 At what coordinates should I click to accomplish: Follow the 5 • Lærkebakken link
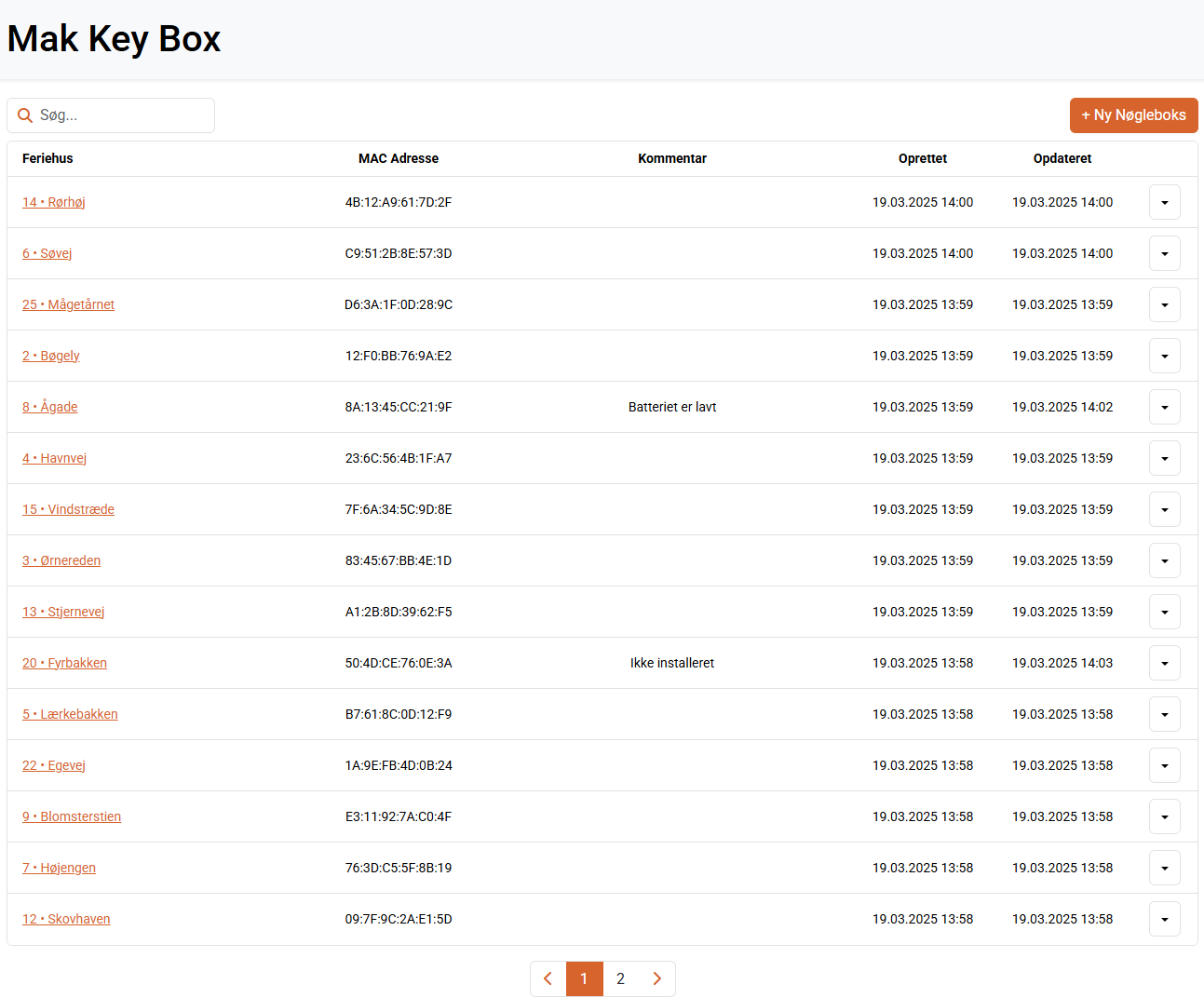click(x=70, y=714)
